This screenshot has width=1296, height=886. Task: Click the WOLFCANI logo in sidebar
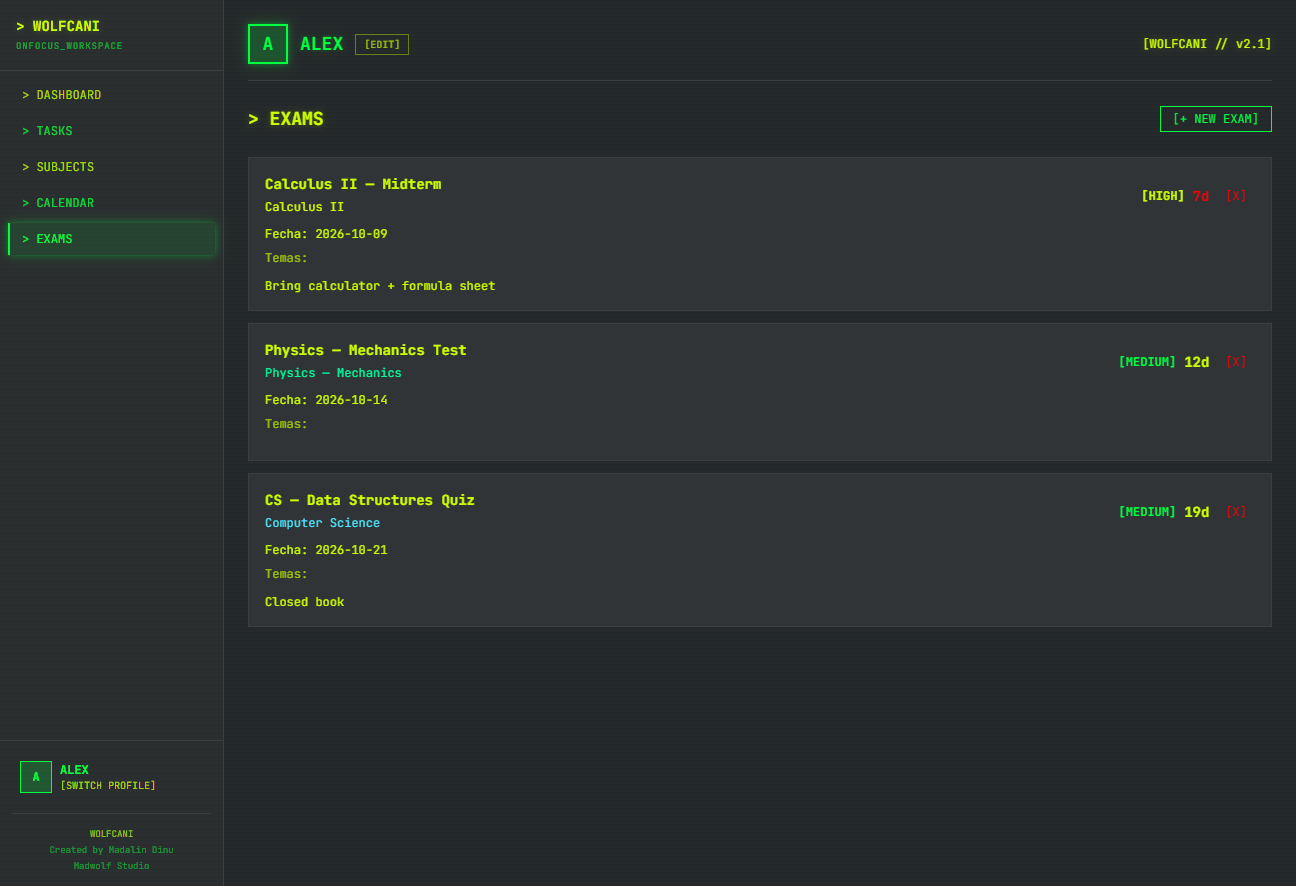tap(58, 27)
